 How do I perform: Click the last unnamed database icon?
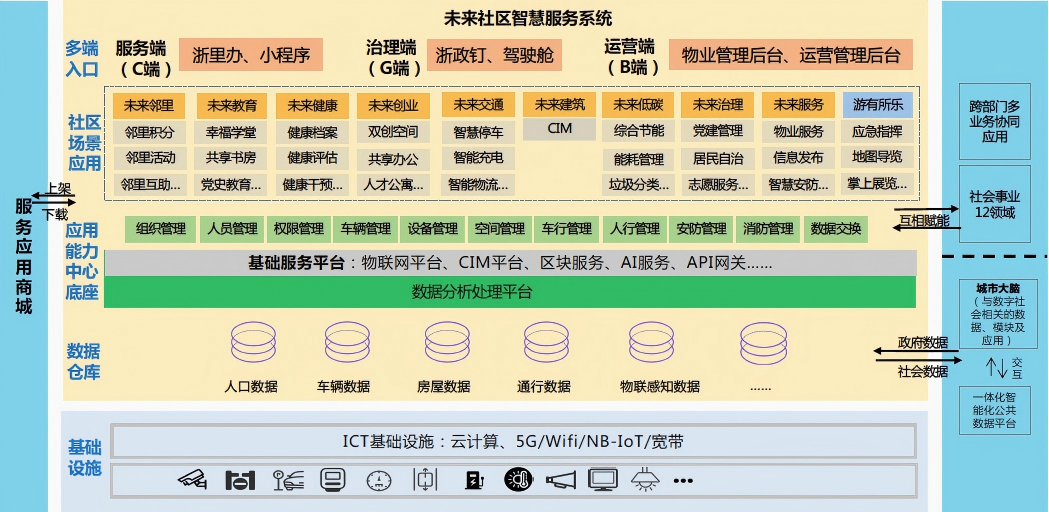tap(763, 343)
